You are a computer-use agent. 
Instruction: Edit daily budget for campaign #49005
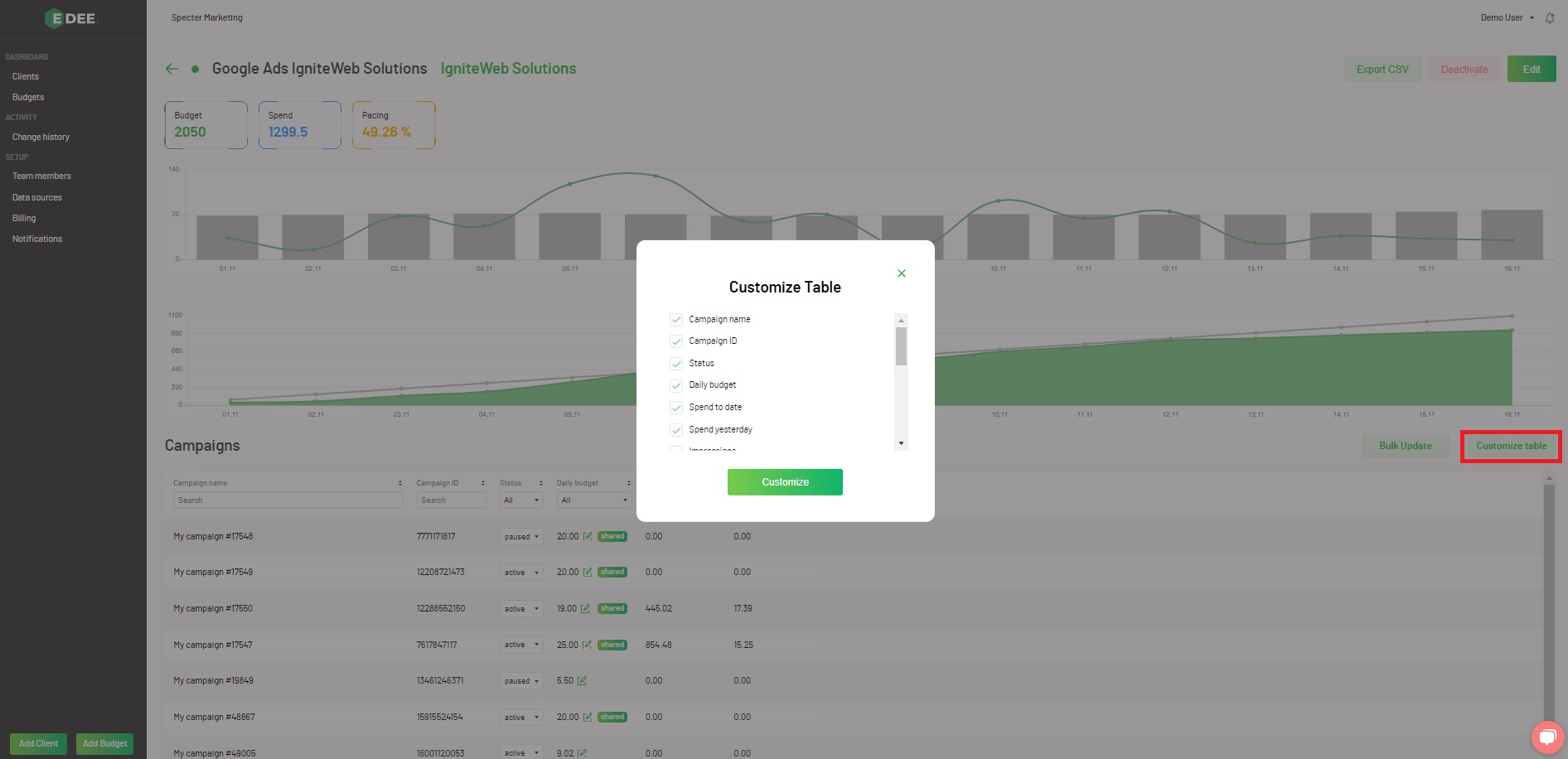click(x=582, y=753)
